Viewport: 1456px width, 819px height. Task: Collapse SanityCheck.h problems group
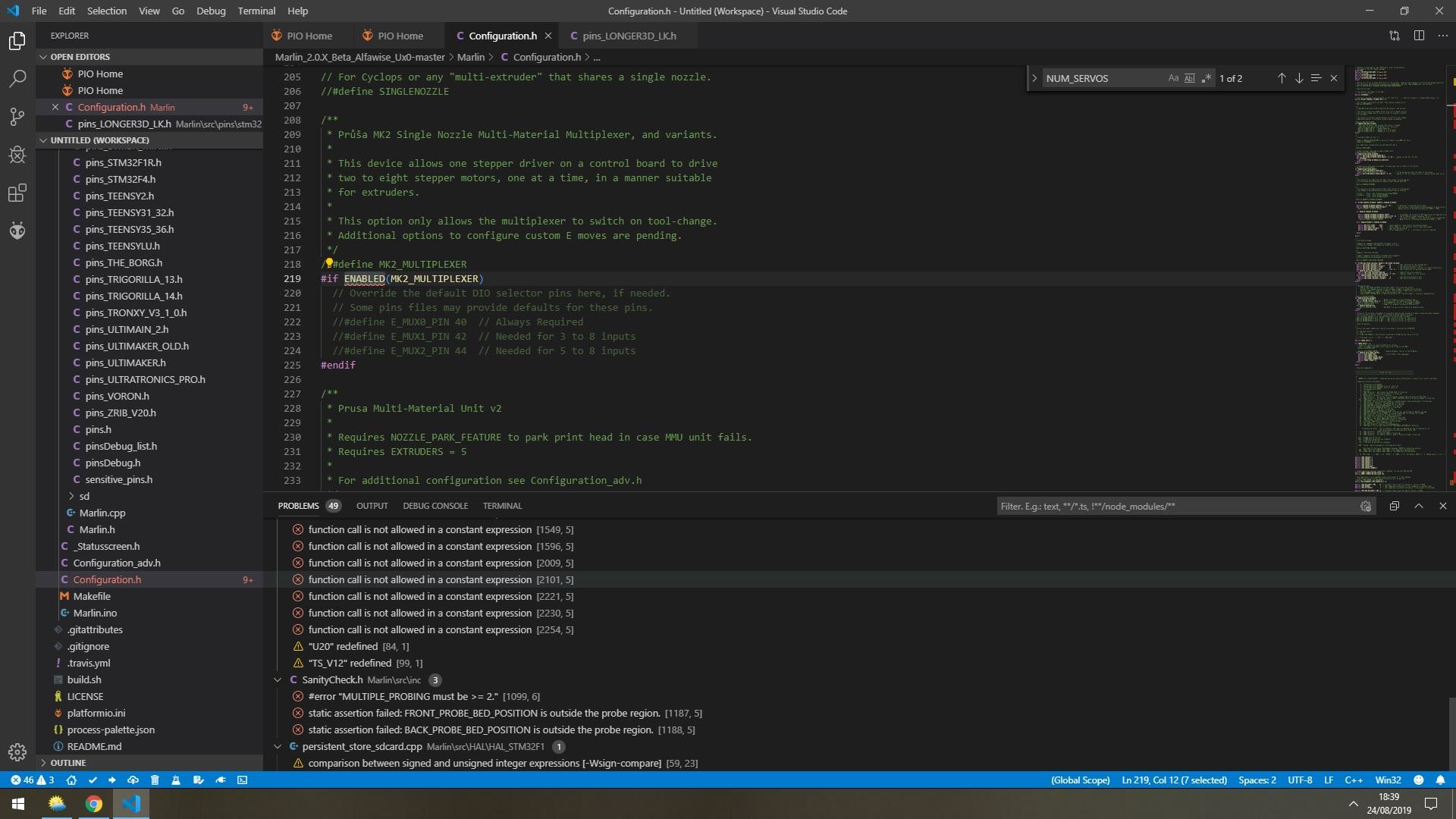coord(278,679)
